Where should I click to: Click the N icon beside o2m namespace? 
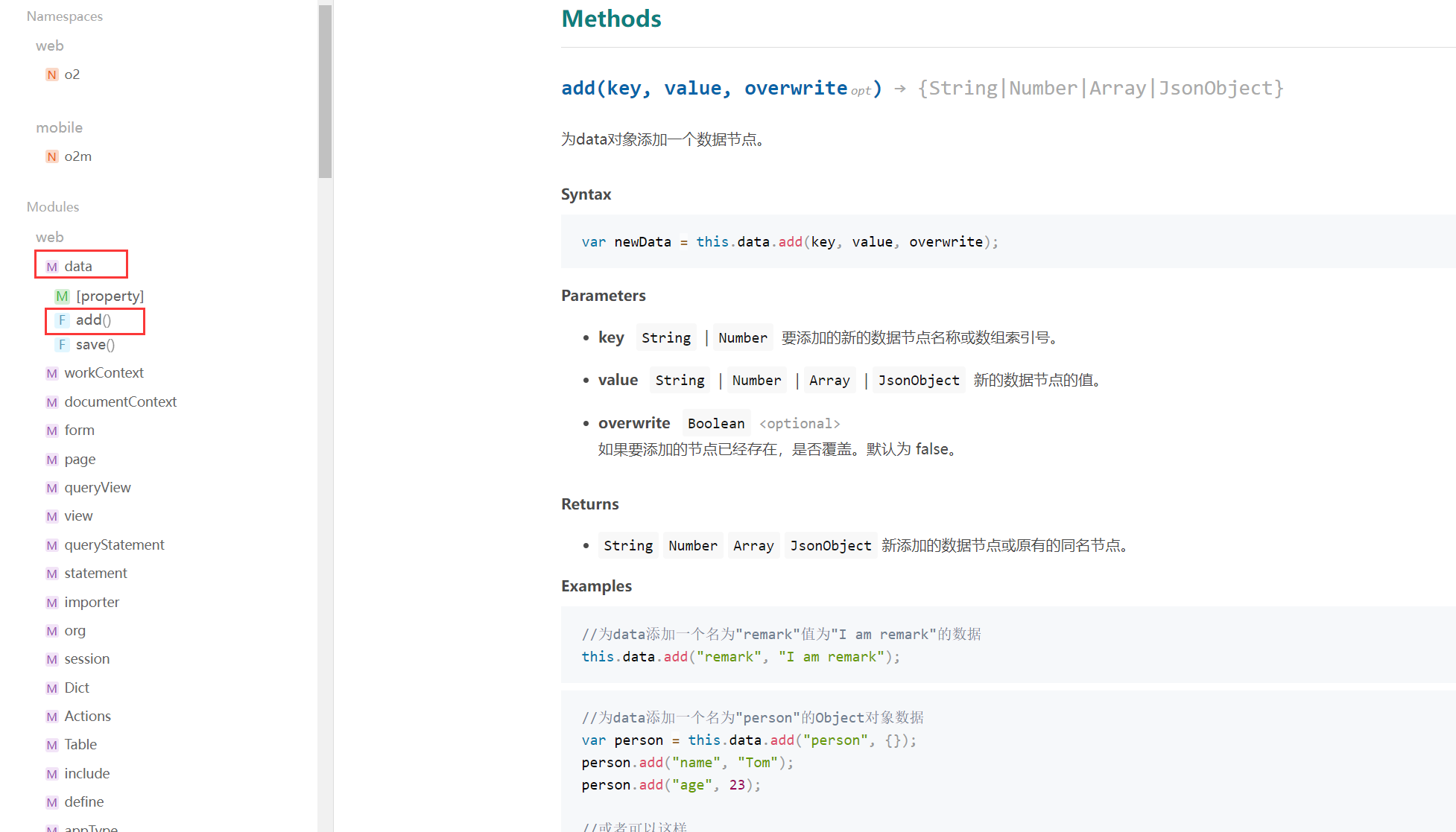click(51, 156)
